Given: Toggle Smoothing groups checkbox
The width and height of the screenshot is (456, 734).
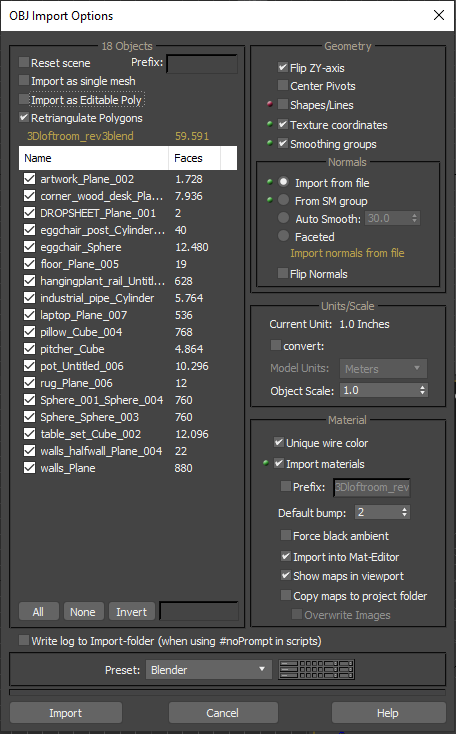Looking at the screenshot, I should coord(283,143).
